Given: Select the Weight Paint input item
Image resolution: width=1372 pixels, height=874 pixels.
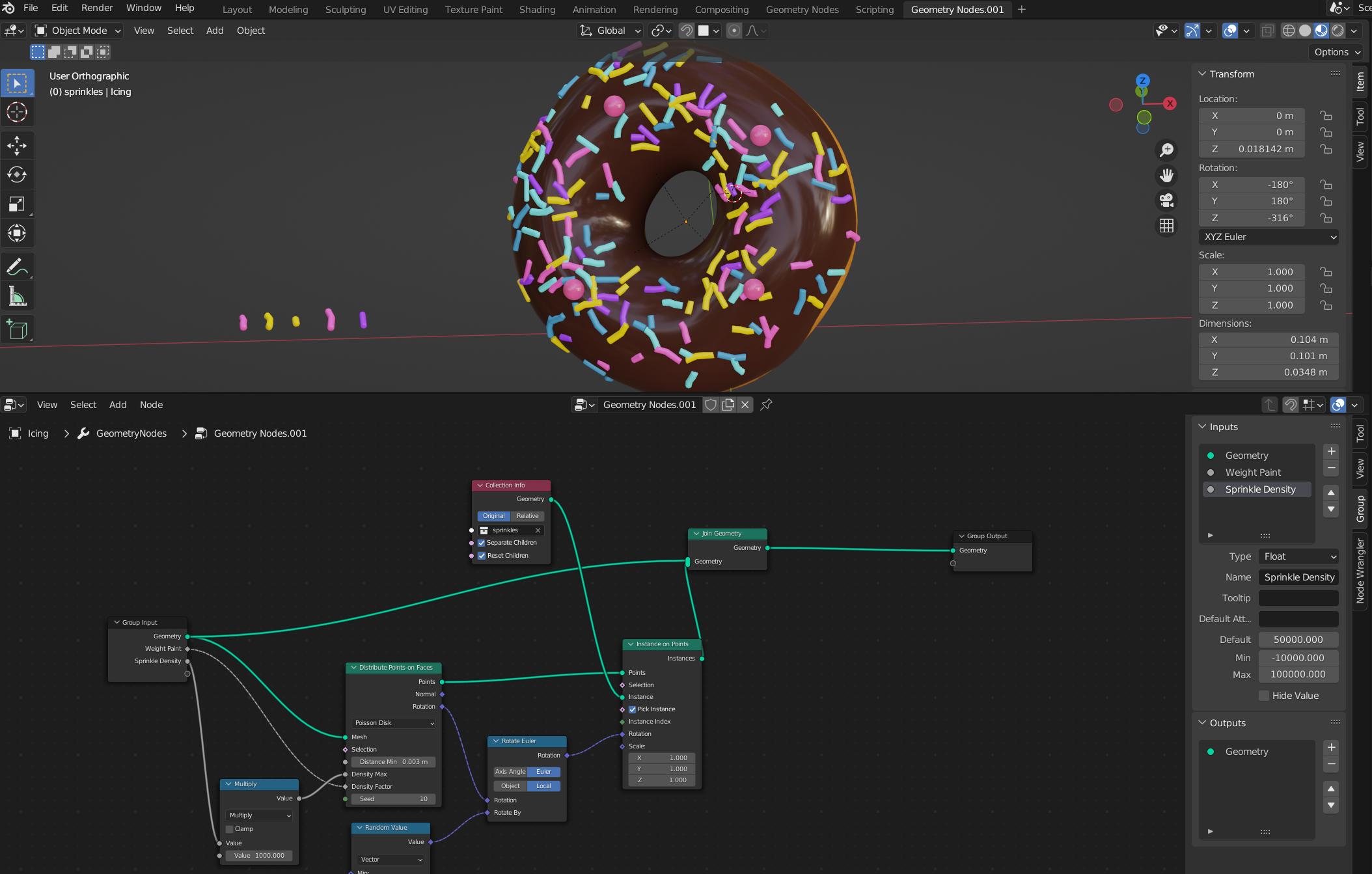Looking at the screenshot, I should 1257,472.
